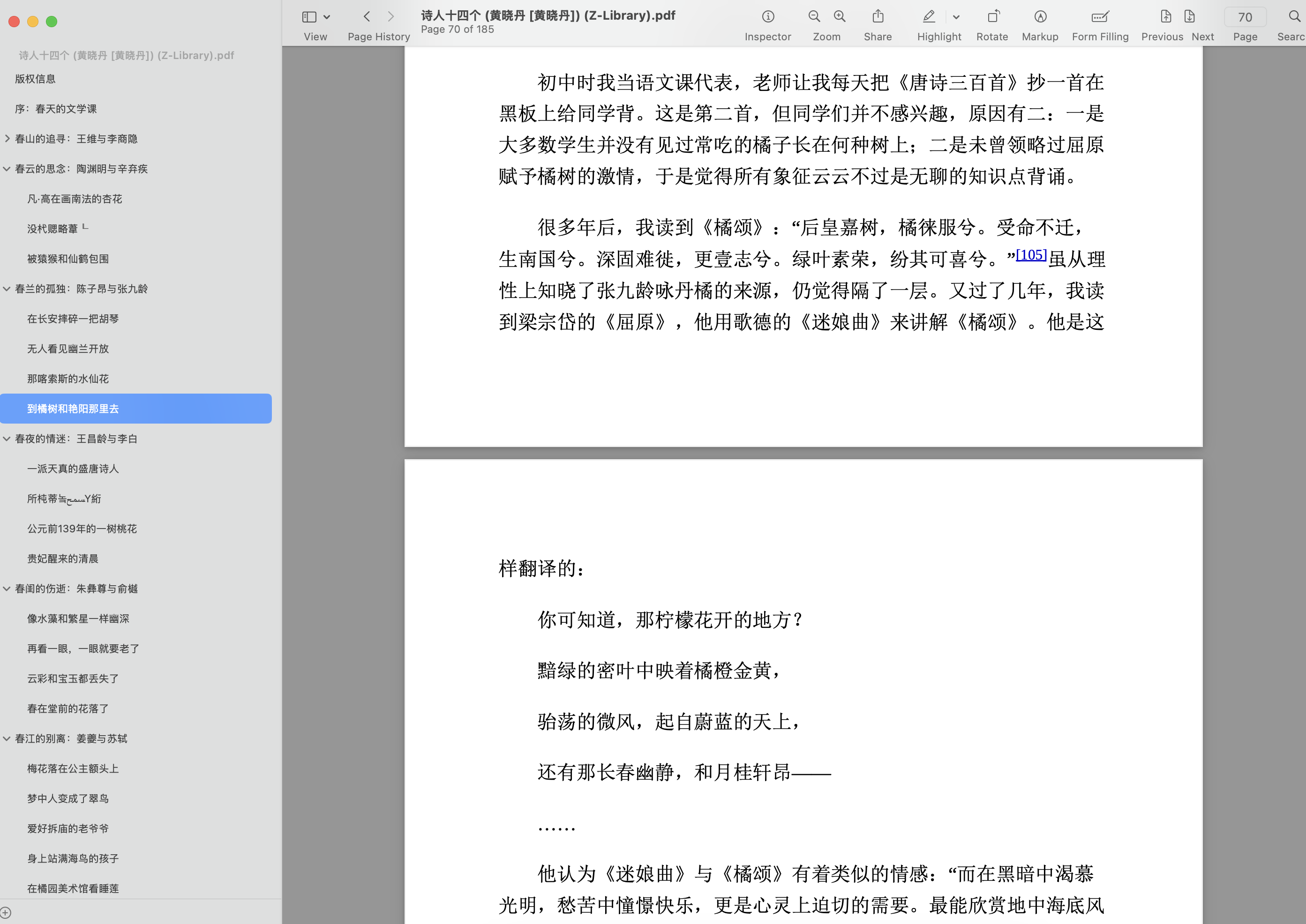Expand 春山的追寻：王维与李商隐 chapter
Image resolution: width=1306 pixels, height=924 pixels.
coord(7,139)
